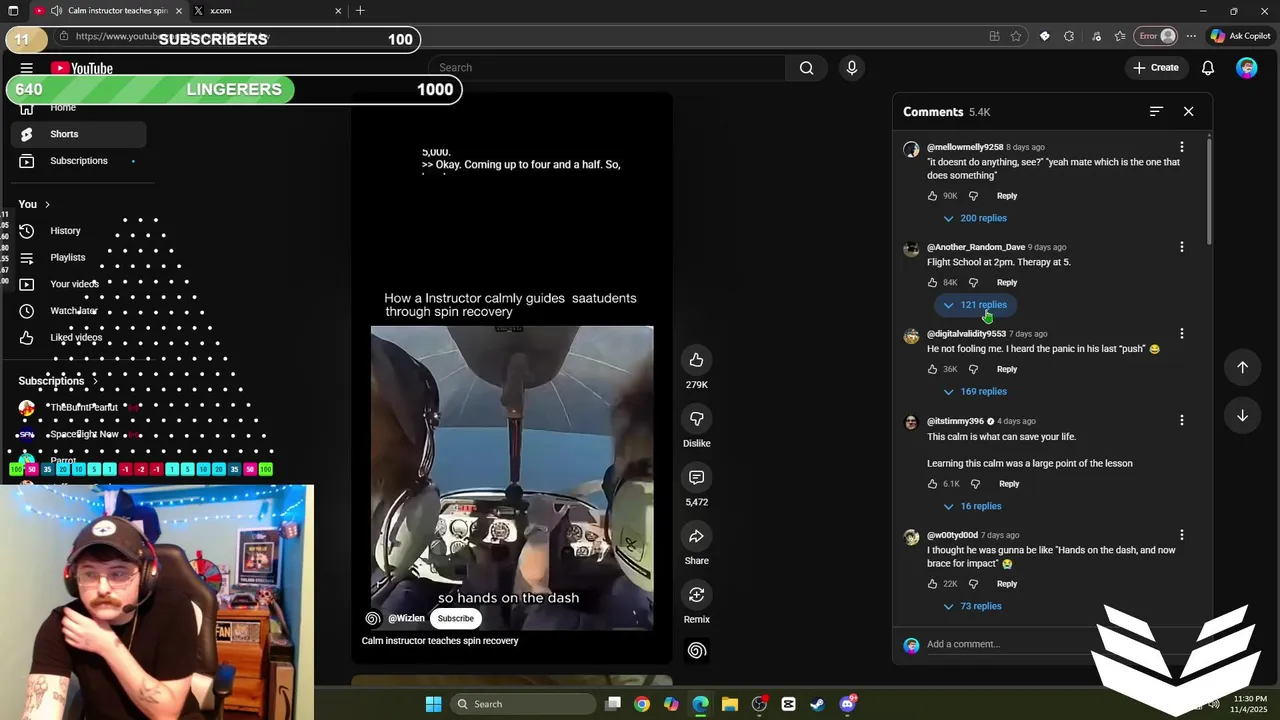Viewport: 1280px width, 720px height.
Task: Open Playlists in the sidebar
Action: (79, 258)
